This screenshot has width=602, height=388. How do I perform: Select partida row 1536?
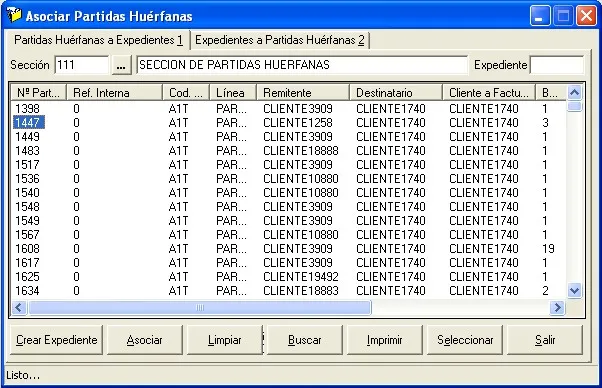tap(288, 179)
